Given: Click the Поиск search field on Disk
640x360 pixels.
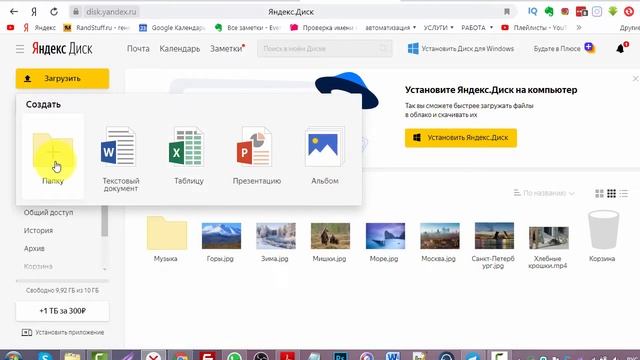Looking at the screenshot, I should click(x=324, y=49).
